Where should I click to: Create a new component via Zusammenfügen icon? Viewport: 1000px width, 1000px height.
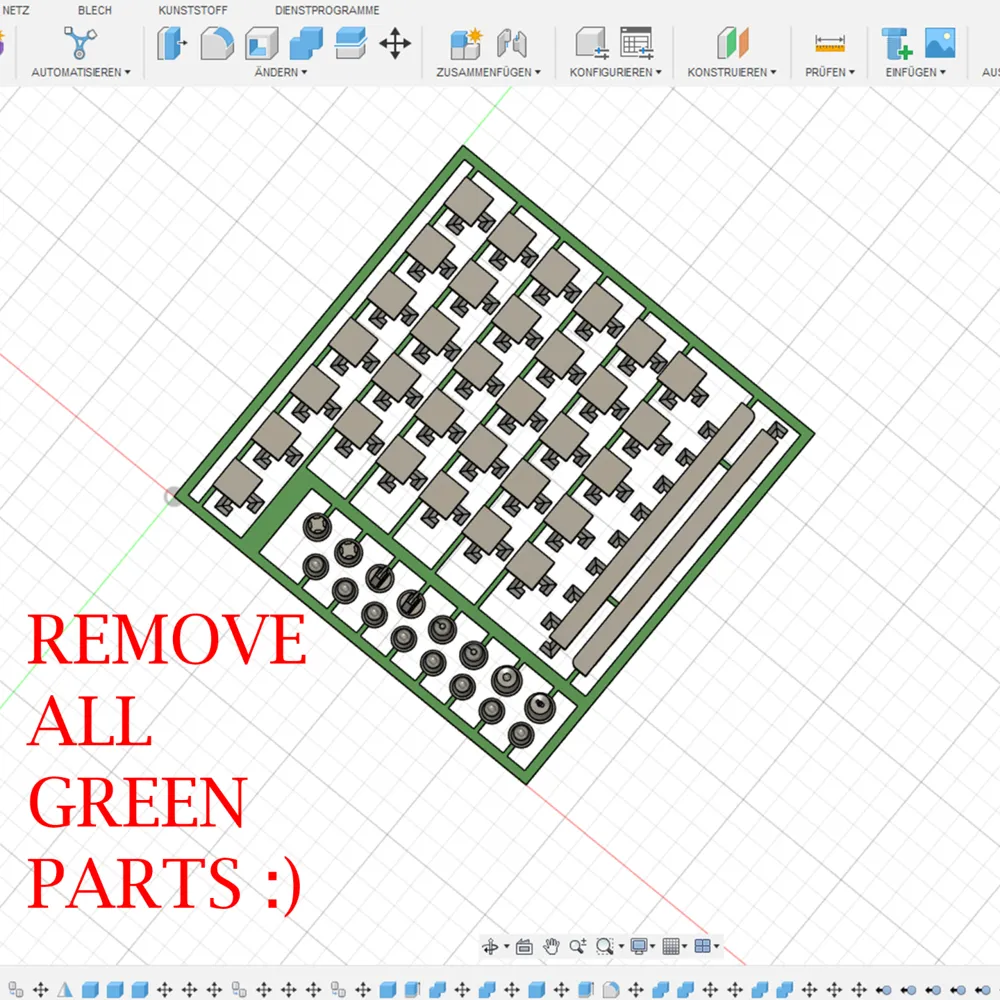(466, 43)
